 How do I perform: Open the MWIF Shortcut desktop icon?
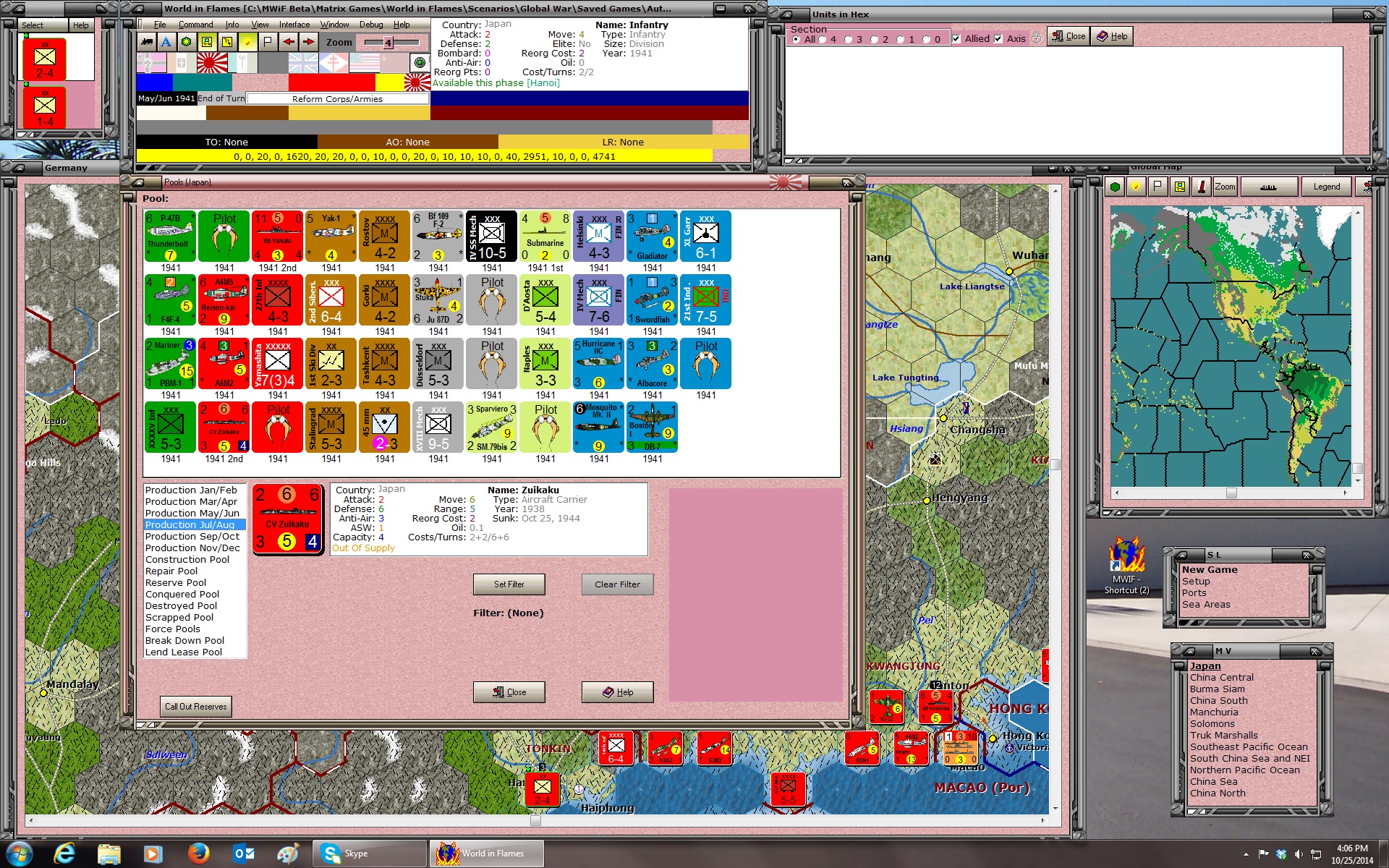pos(1126,566)
